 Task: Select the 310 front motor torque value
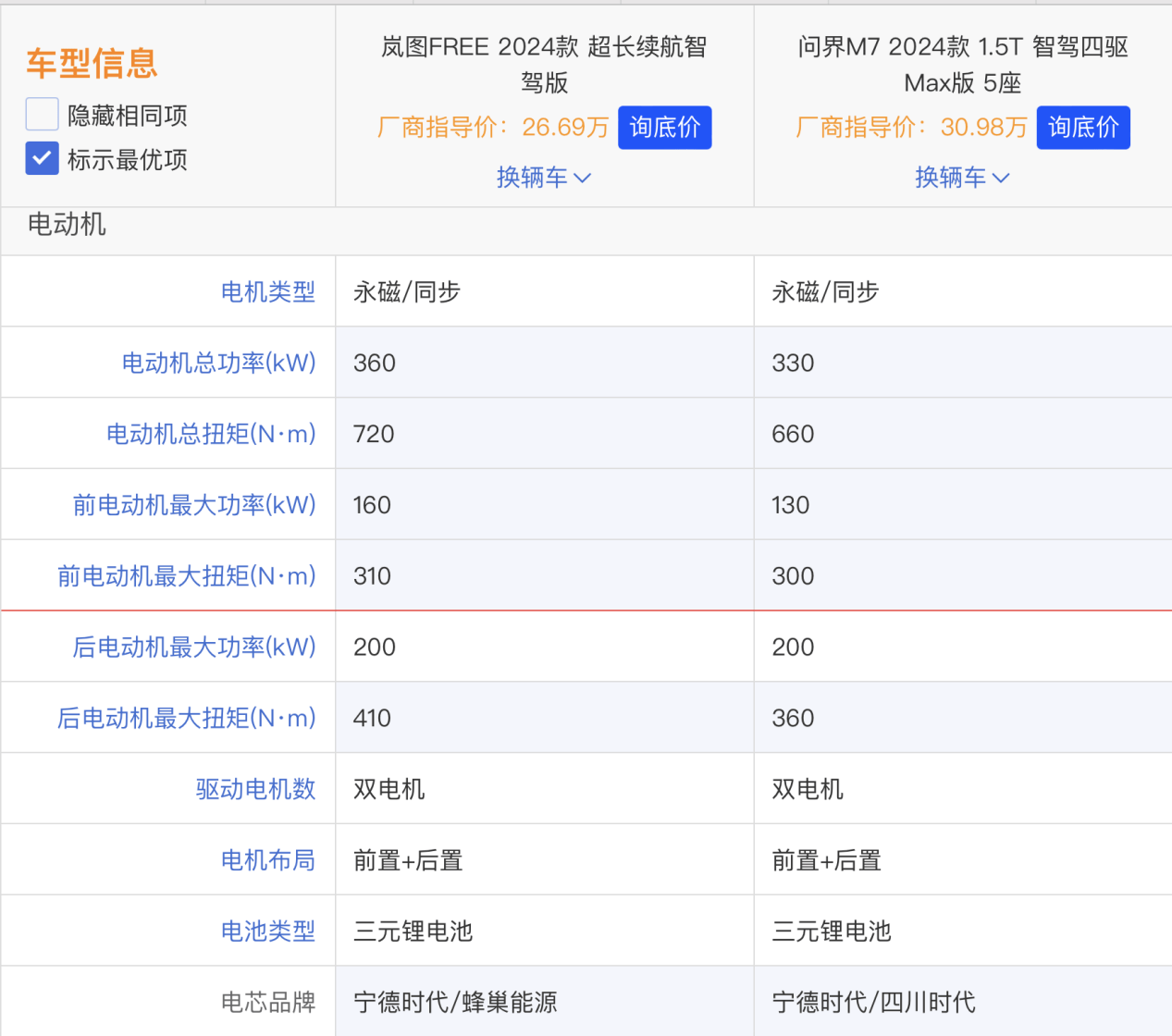372,576
